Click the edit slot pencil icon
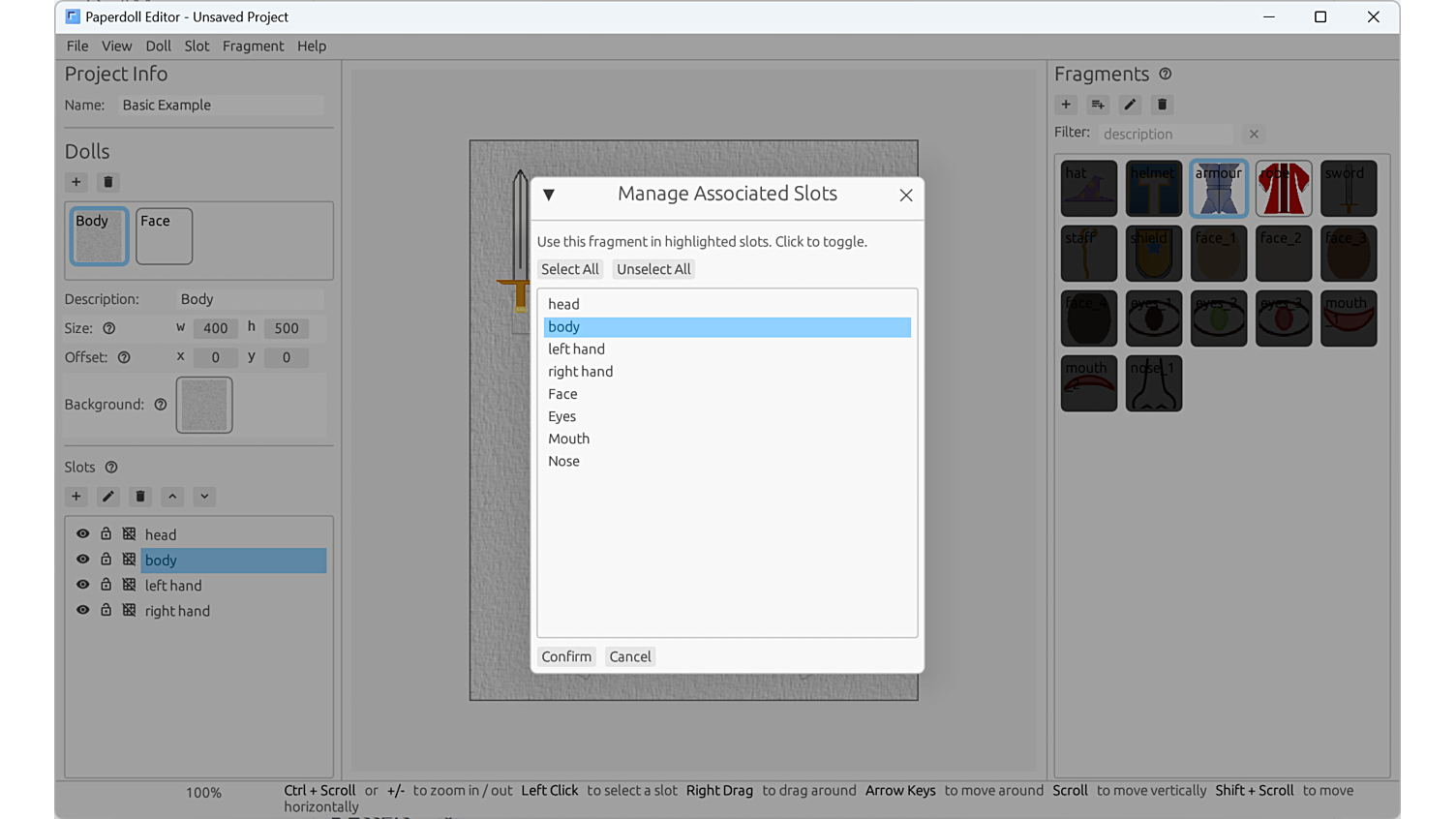The width and height of the screenshot is (1456, 819). click(x=108, y=497)
